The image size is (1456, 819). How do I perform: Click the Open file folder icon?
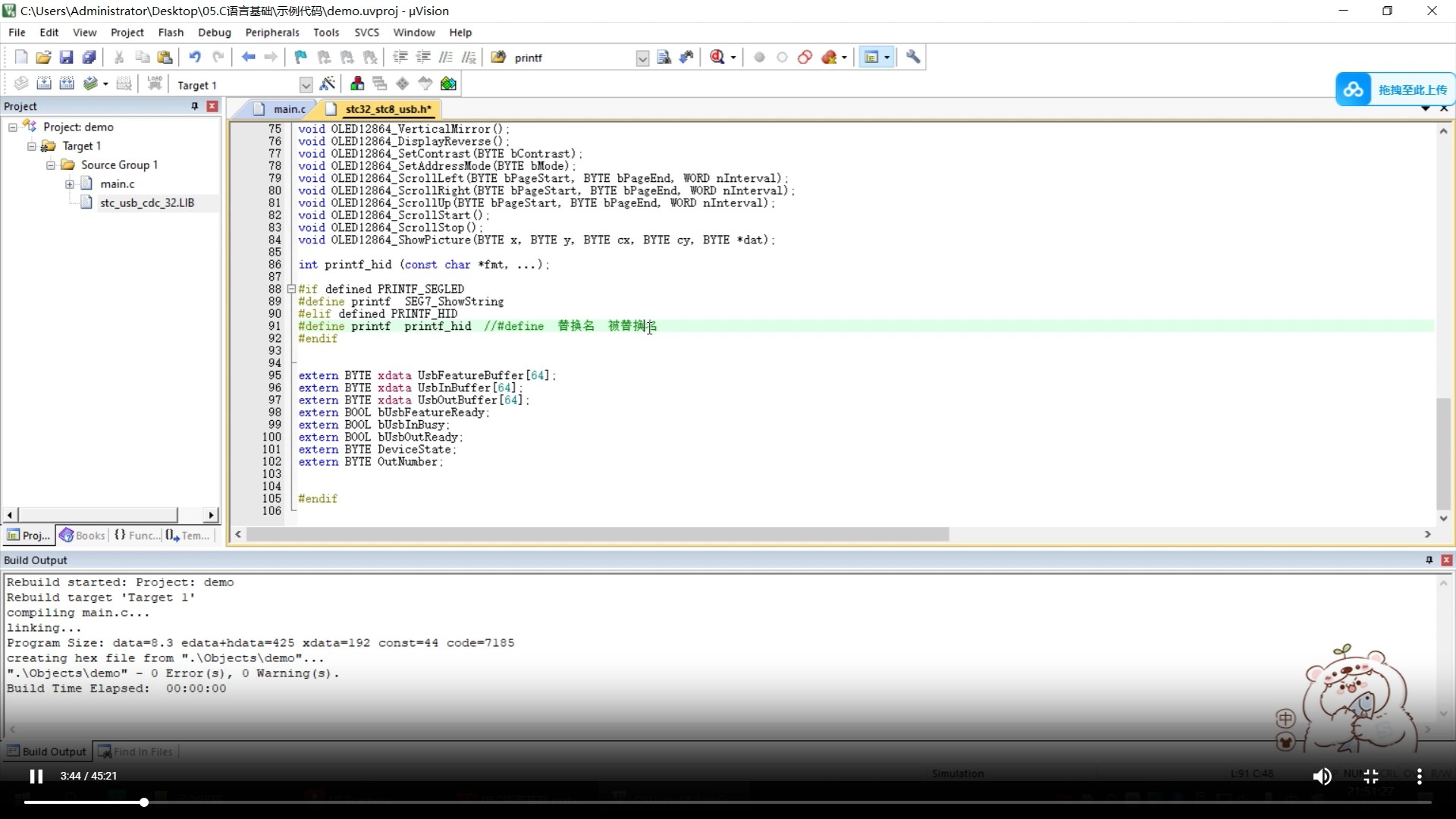click(43, 57)
